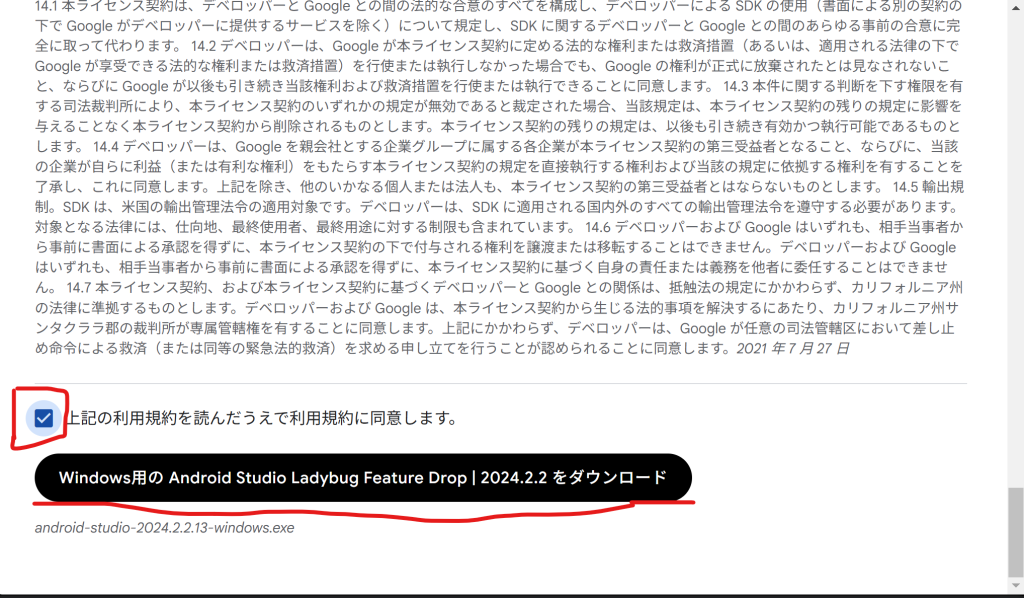Click the scrollbar down arrow

pos(1015,588)
